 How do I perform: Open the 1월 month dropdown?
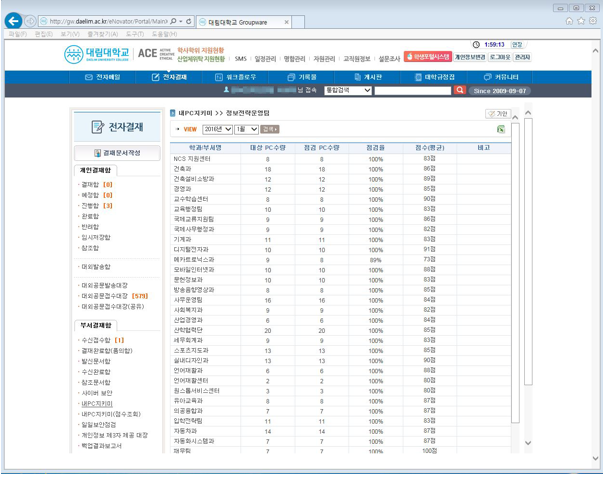[246, 129]
